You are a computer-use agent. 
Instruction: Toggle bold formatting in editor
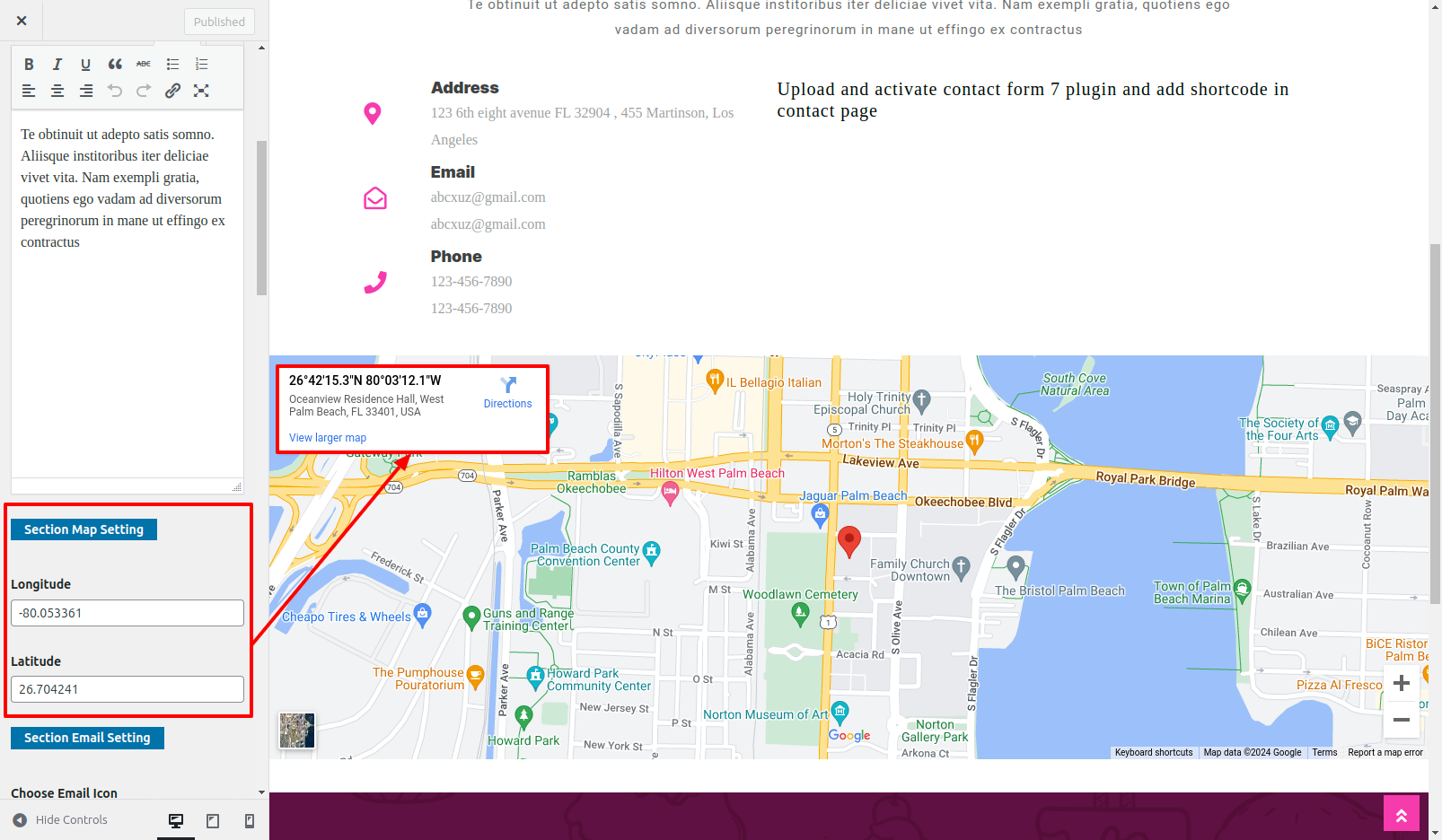29,64
